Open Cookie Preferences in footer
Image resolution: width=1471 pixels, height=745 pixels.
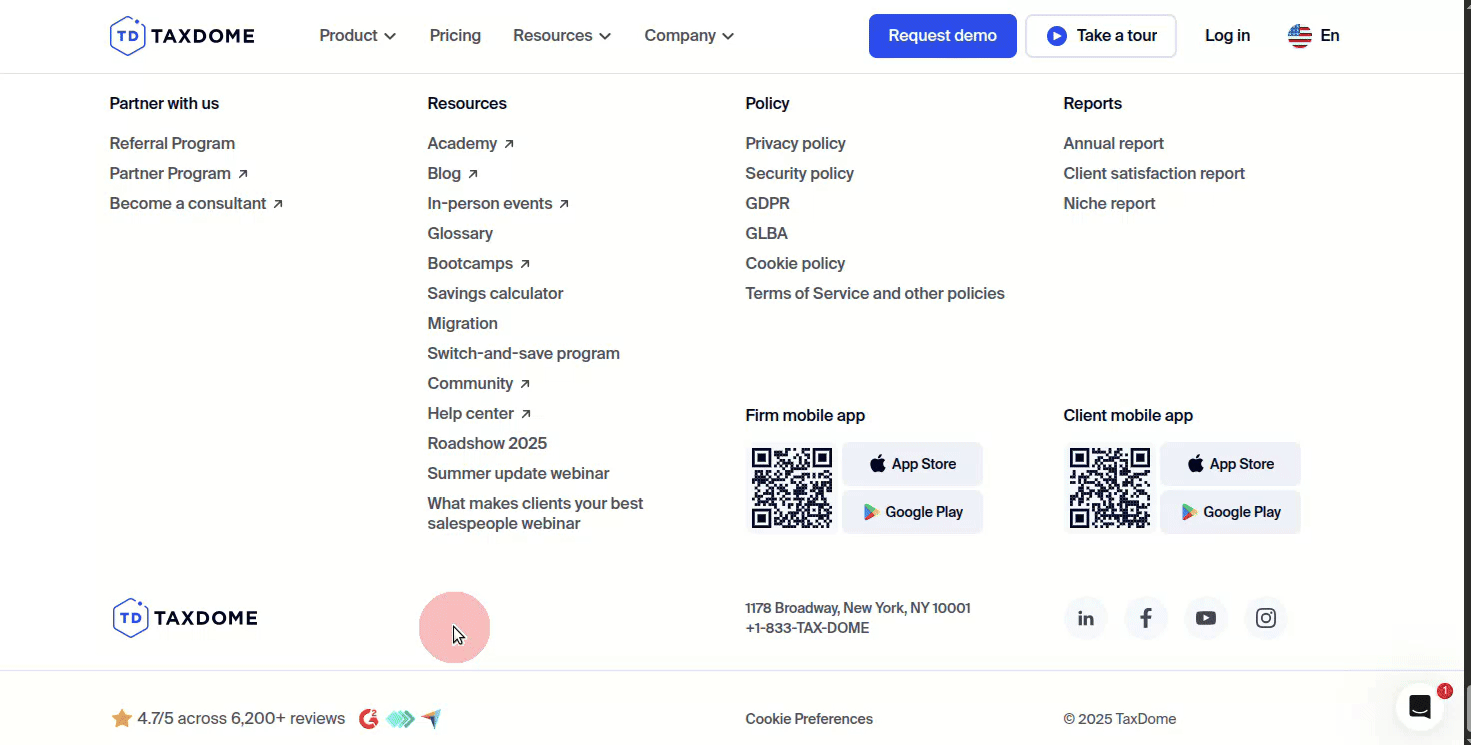[x=809, y=719]
